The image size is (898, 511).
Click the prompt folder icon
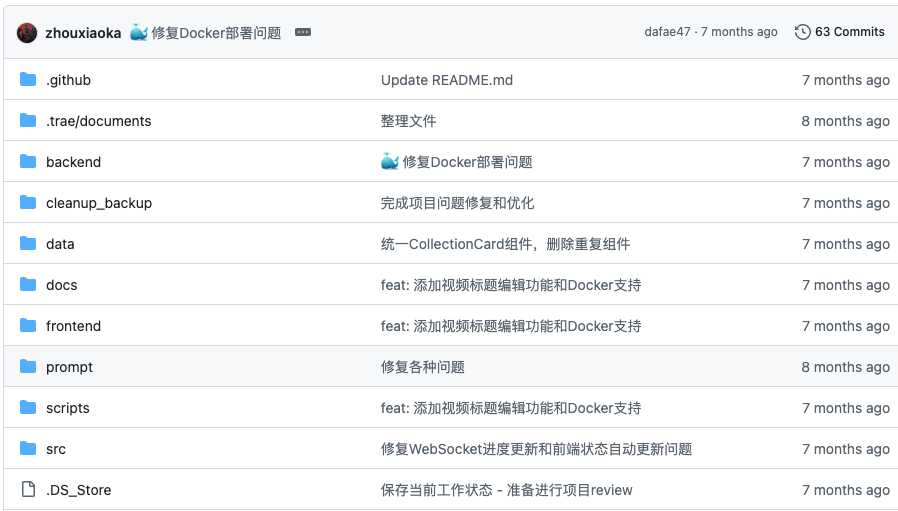(28, 366)
